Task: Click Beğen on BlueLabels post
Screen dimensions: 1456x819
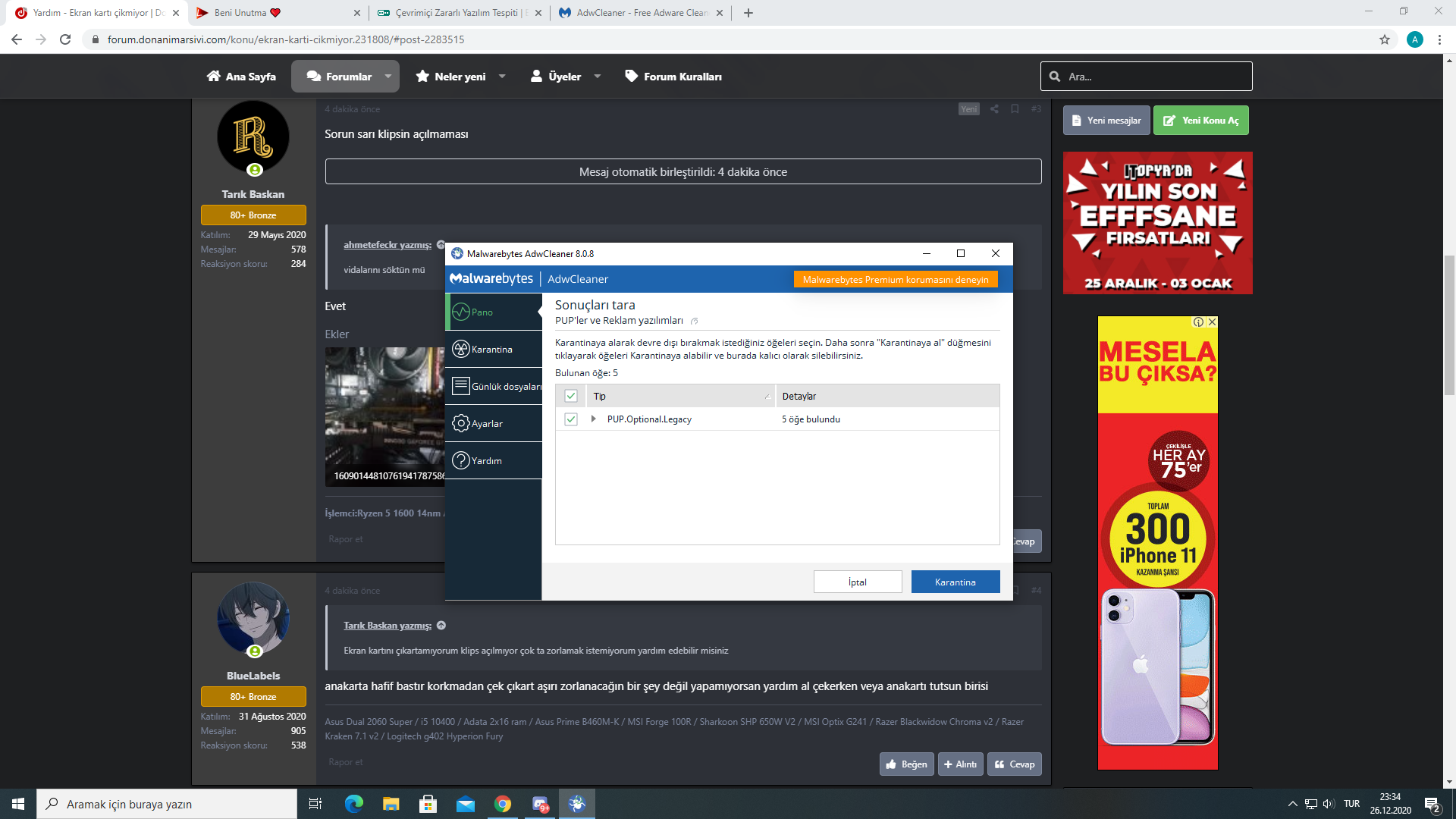Action: click(907, 764)
